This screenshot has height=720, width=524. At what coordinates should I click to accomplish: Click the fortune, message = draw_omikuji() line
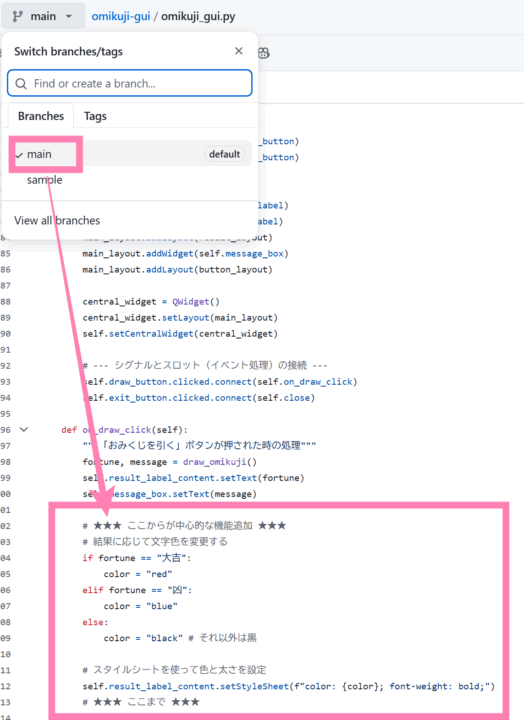[169, 462]
